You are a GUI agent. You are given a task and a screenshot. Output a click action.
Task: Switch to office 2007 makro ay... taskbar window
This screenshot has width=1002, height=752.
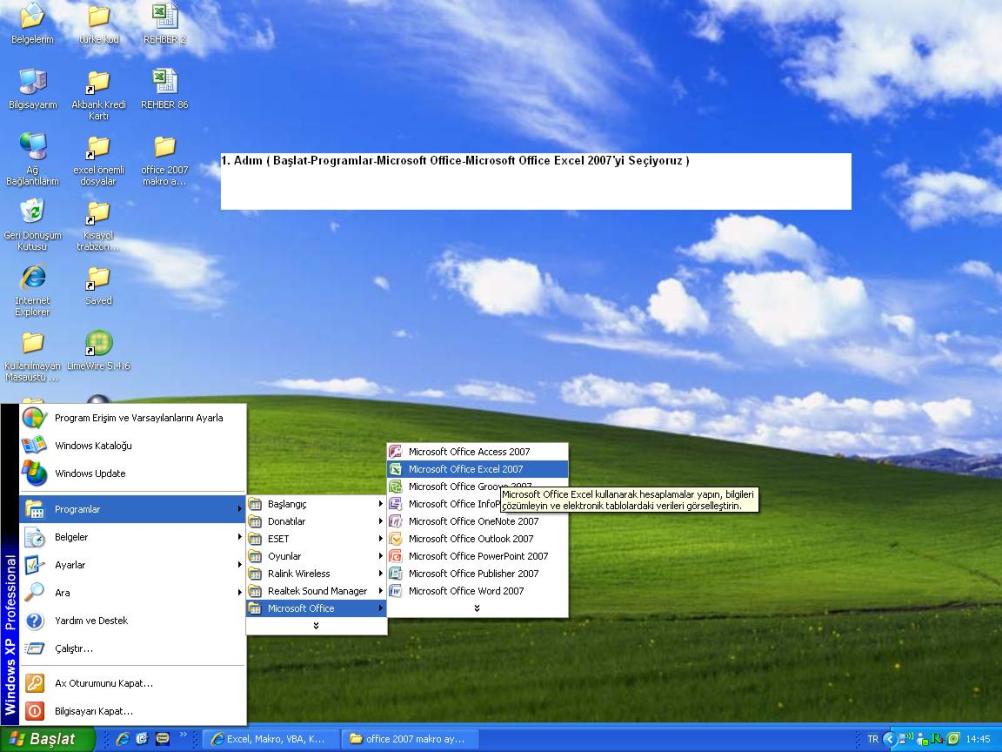pos(409,739)
